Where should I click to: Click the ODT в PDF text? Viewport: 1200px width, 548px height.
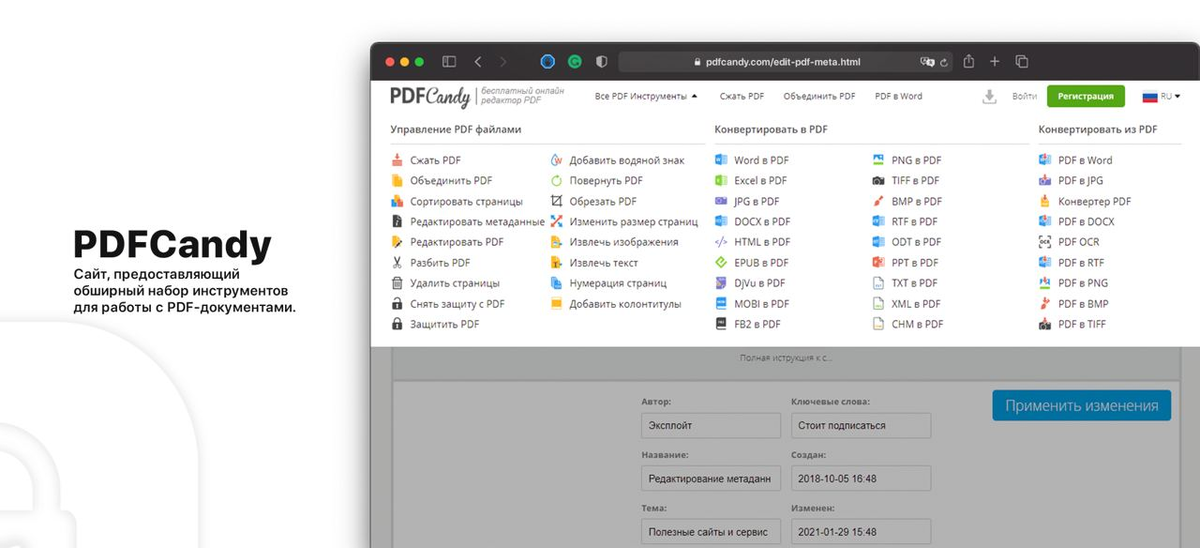tap(916, 242)
